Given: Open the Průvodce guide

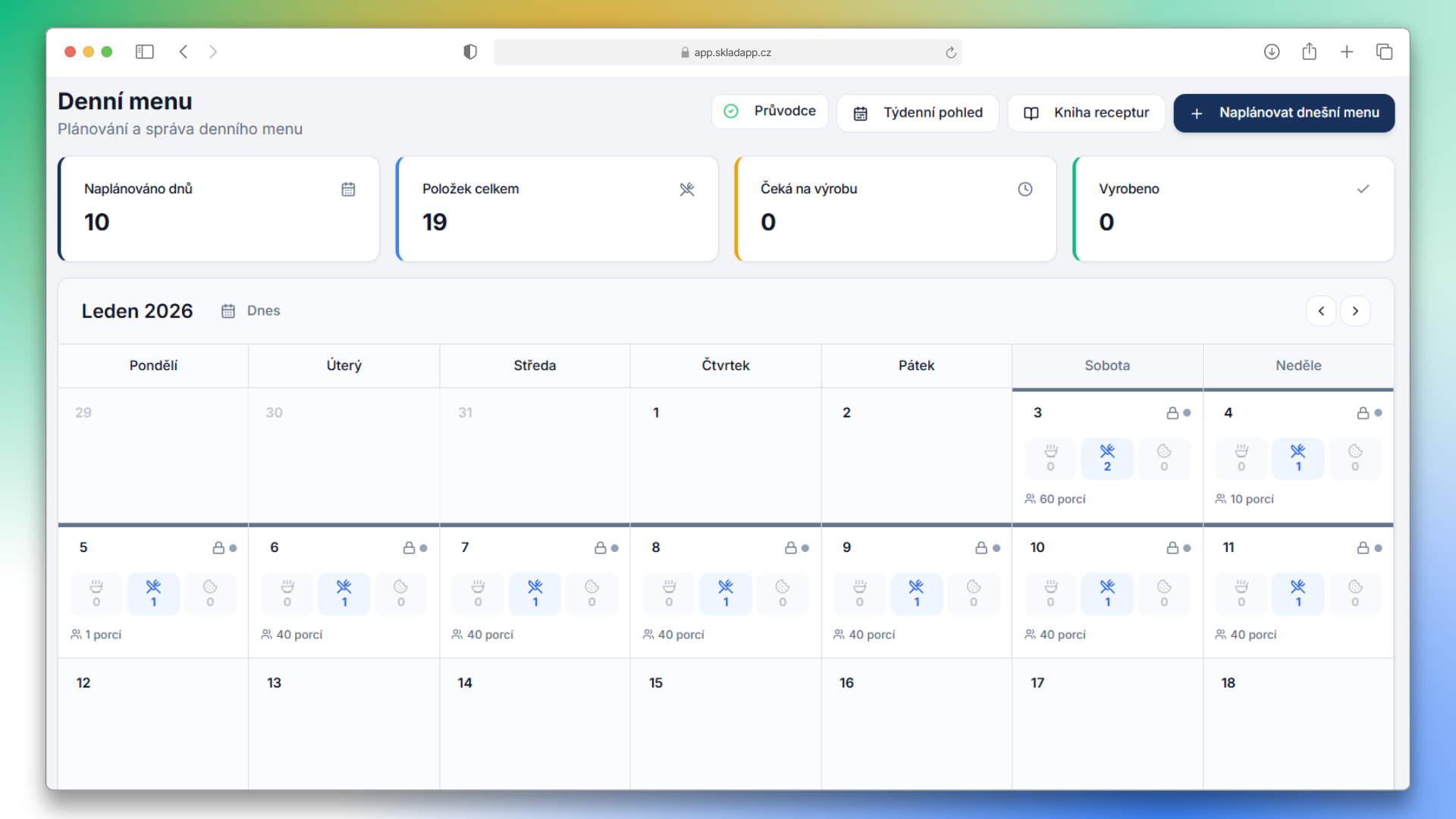Looking at the screenshot, I should click(770, 111).
